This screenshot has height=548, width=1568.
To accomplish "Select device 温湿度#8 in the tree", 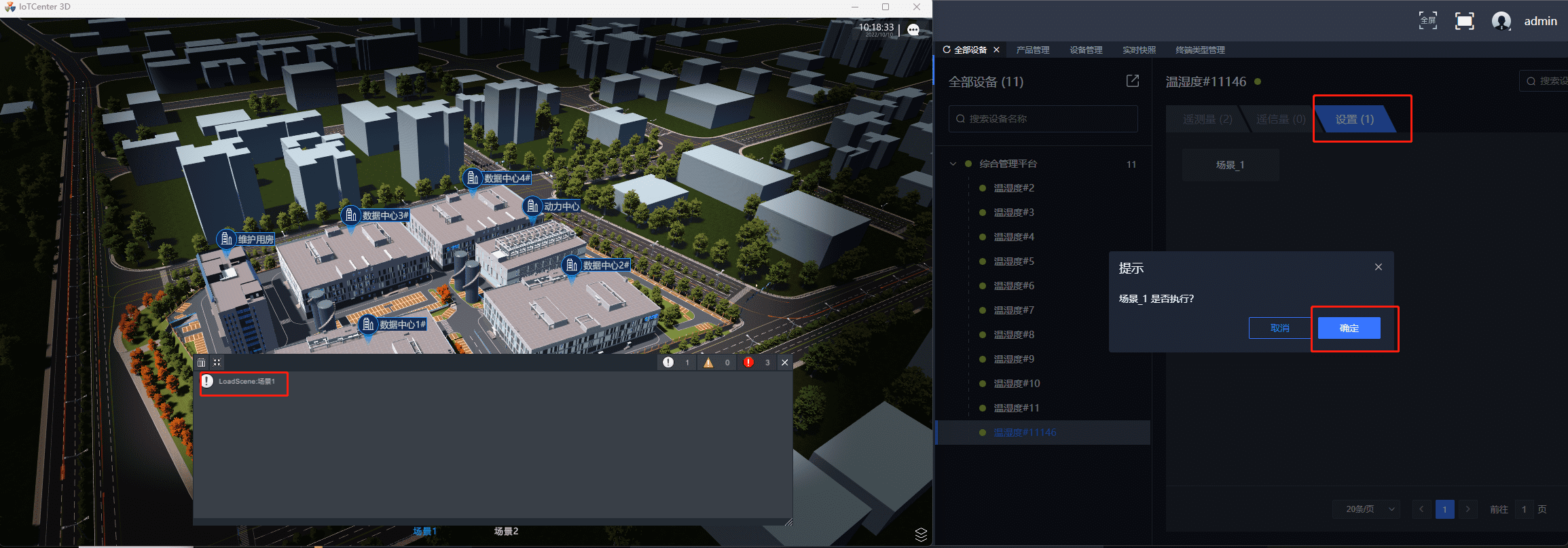I will point(1014,335).
